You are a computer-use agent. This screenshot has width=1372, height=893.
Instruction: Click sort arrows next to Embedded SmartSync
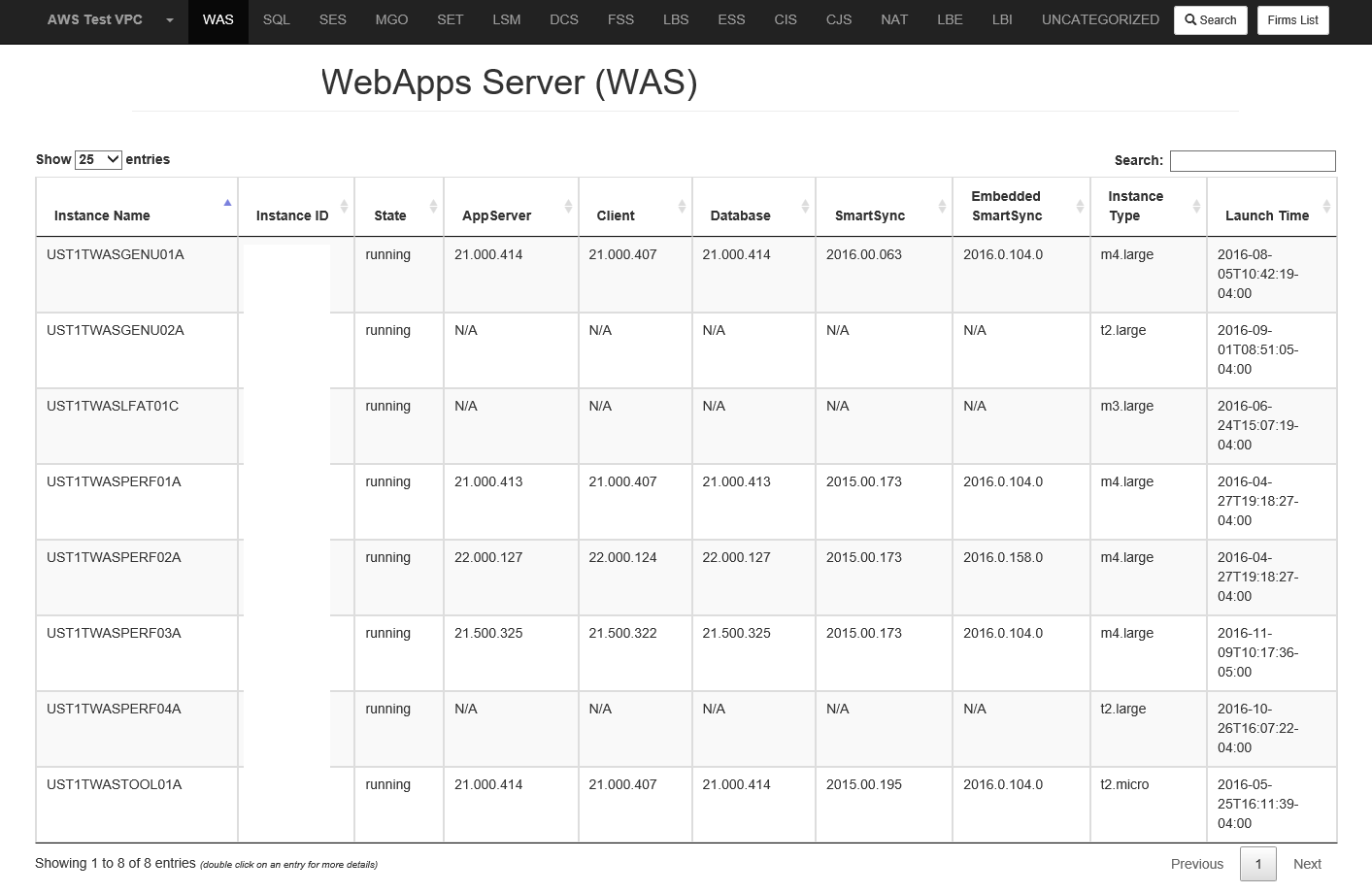[x=1080, y=206]
